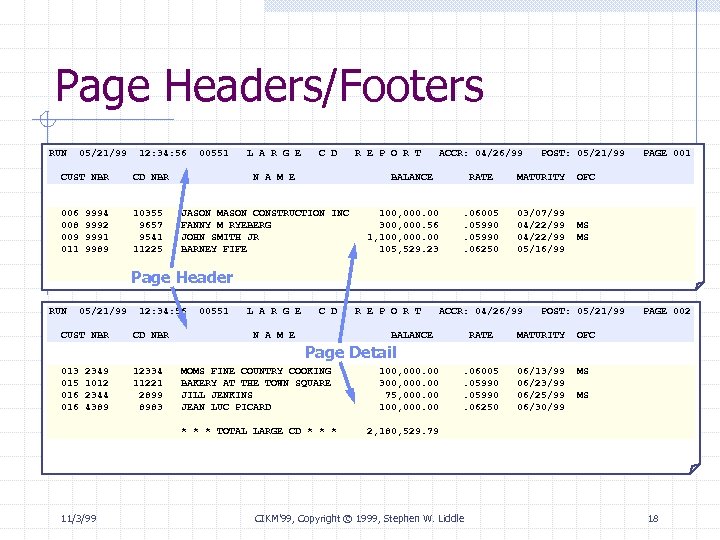The width and height of the screenshot is (720, 540).
Task: Click 'CUST NBR' column header on PAGE 001 report
Action: click(85, 177)
